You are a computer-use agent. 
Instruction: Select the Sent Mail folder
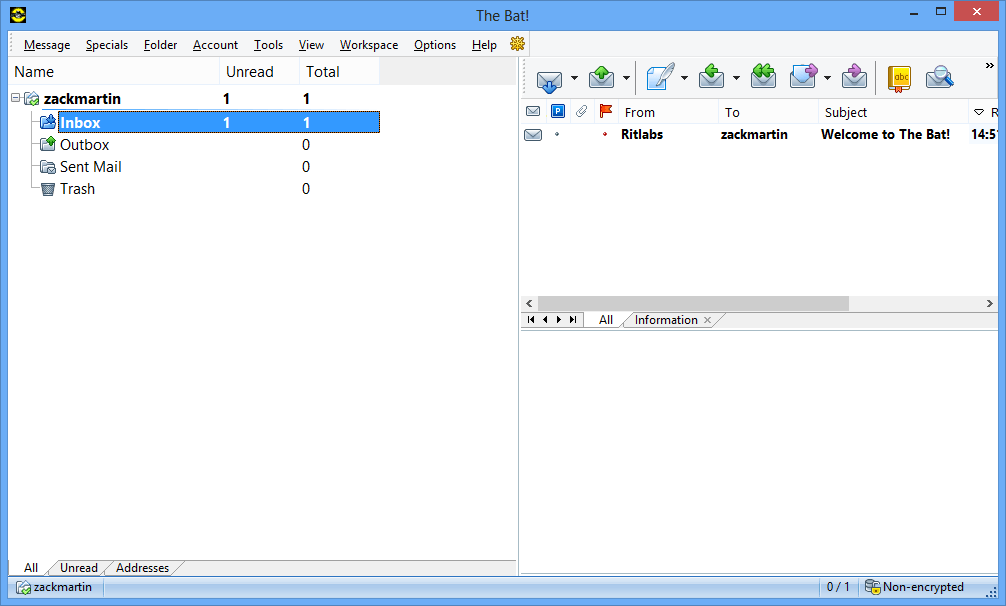tap(90, 167)
